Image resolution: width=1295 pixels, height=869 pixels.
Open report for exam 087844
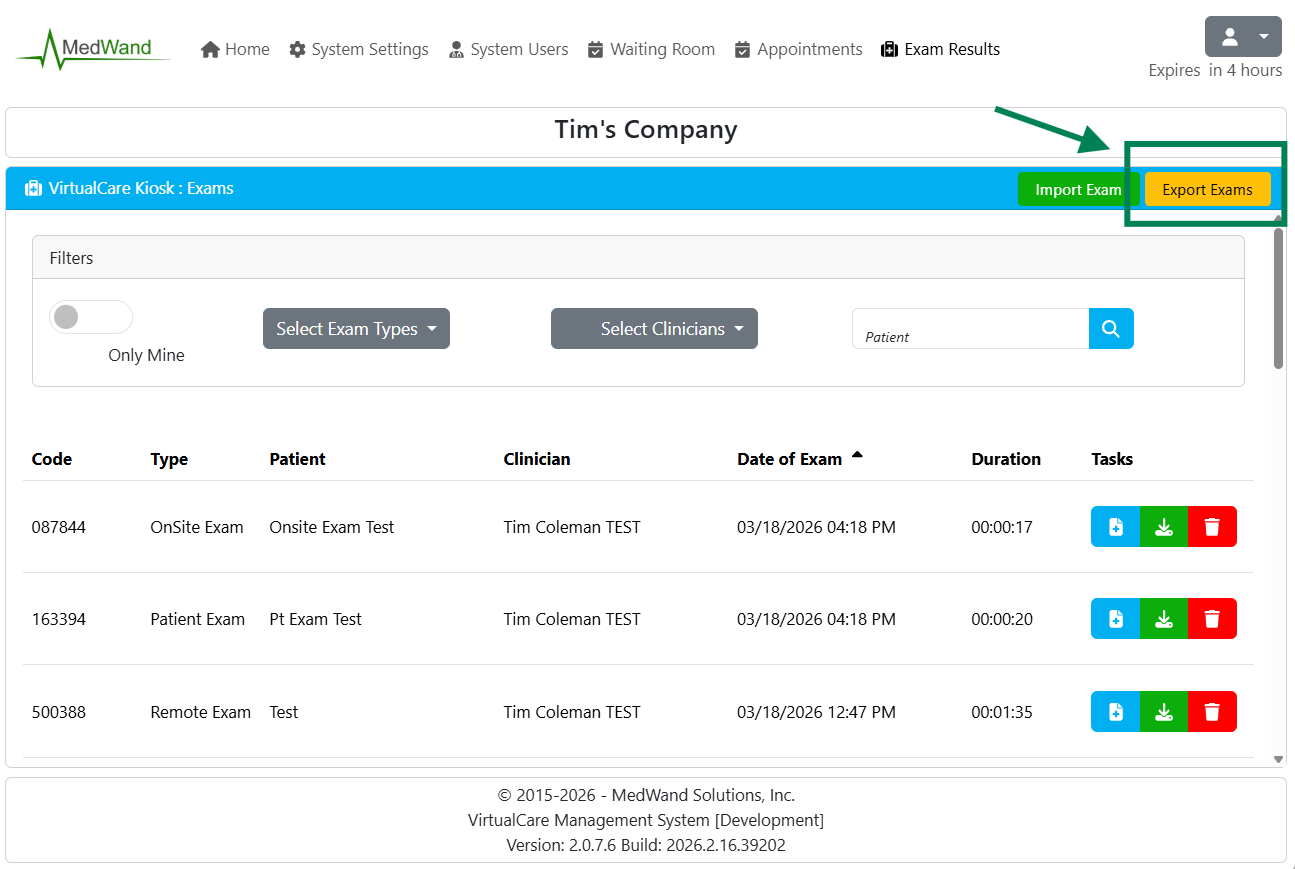click(x=1115, y=527)
